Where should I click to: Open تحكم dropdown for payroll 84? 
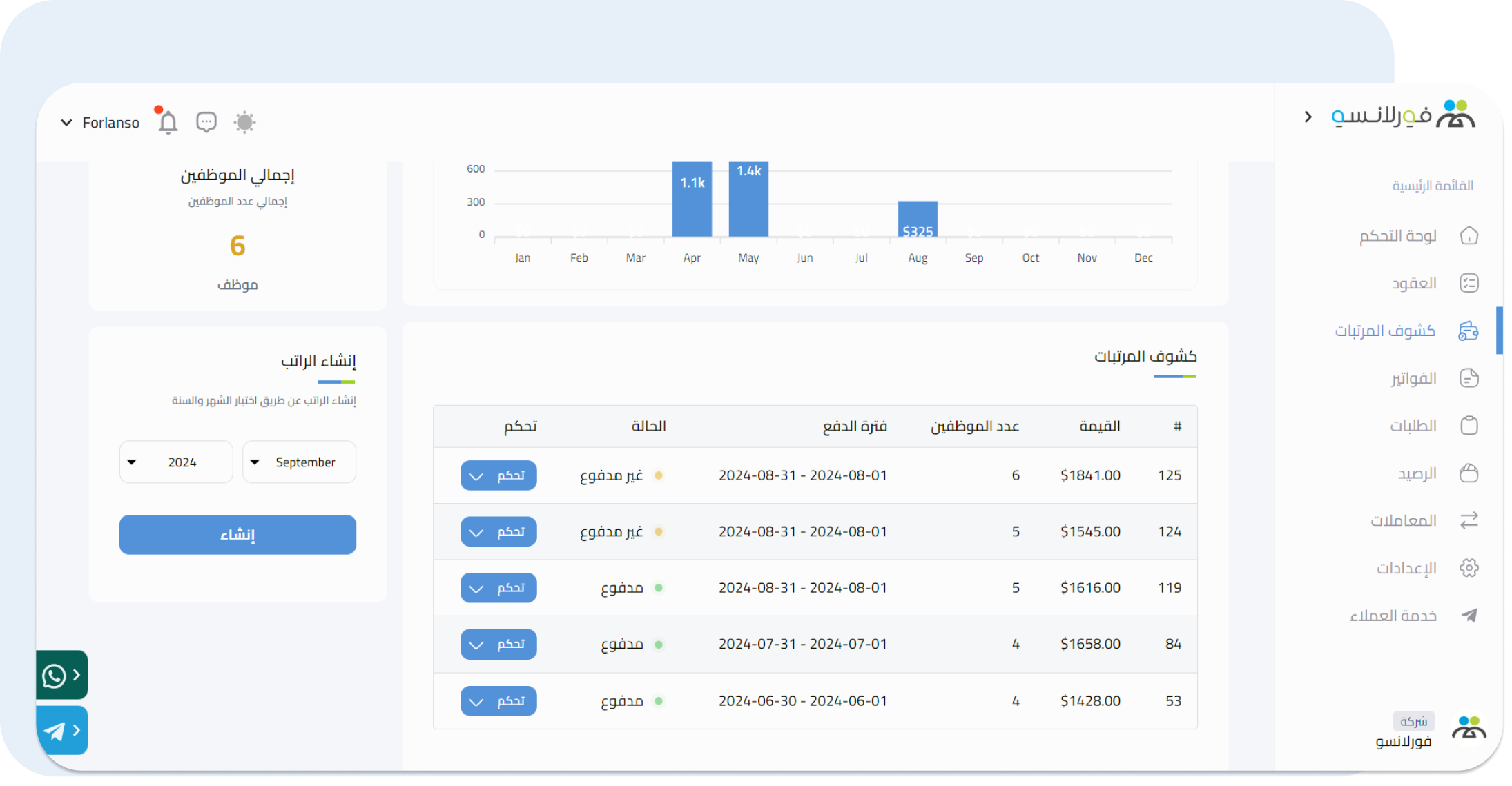[x=498, y=645]
